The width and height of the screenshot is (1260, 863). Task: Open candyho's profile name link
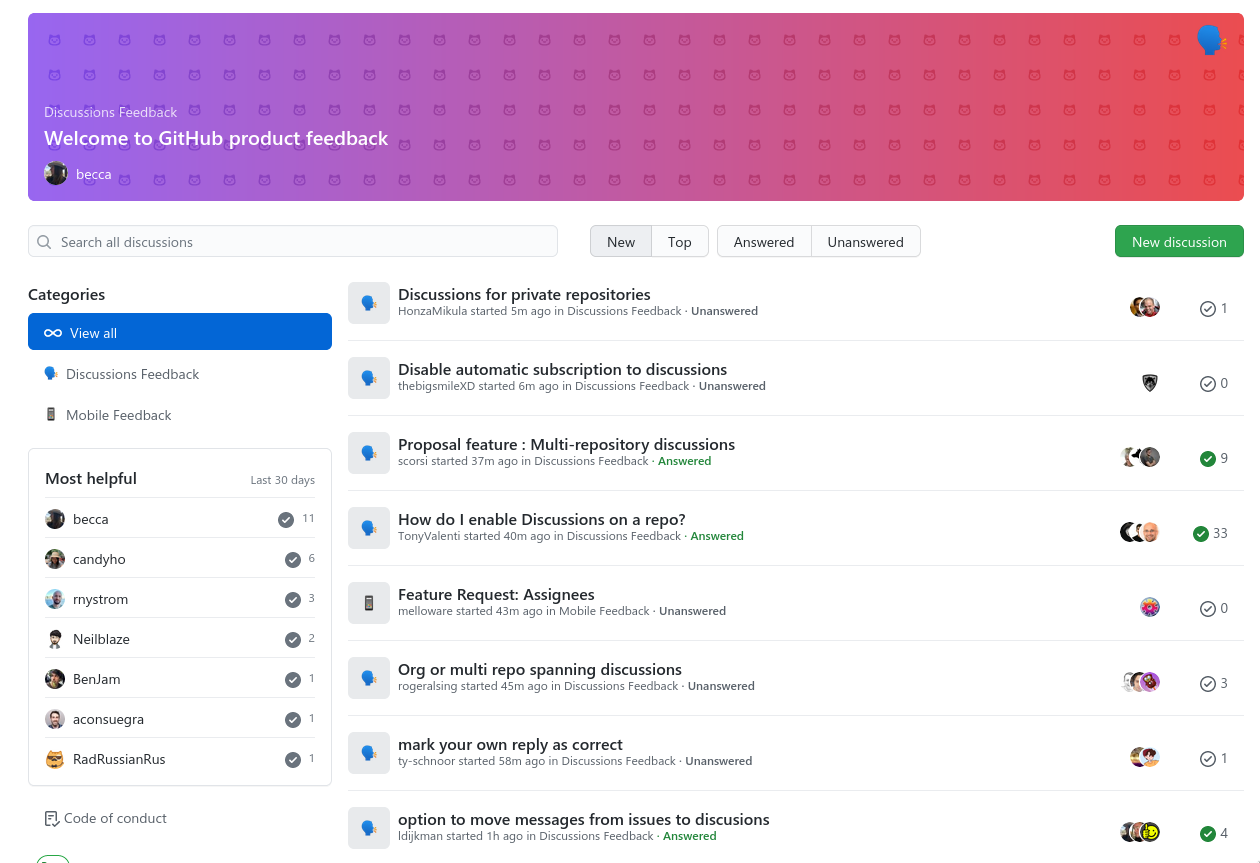99,559
